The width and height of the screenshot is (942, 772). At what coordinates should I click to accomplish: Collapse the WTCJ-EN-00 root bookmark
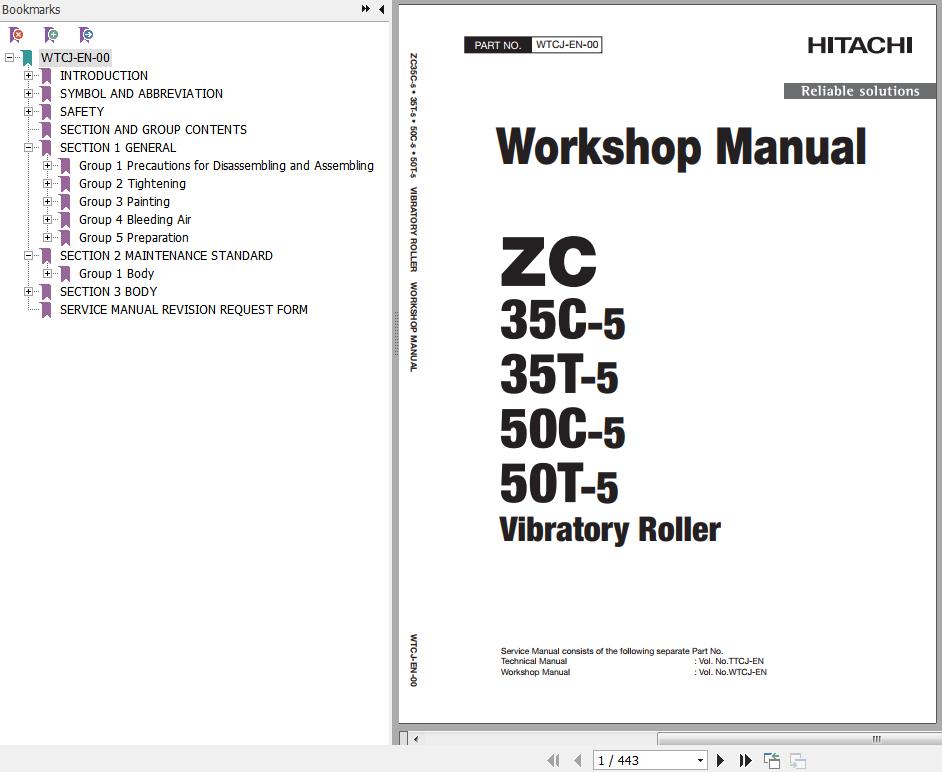point(9,58)
